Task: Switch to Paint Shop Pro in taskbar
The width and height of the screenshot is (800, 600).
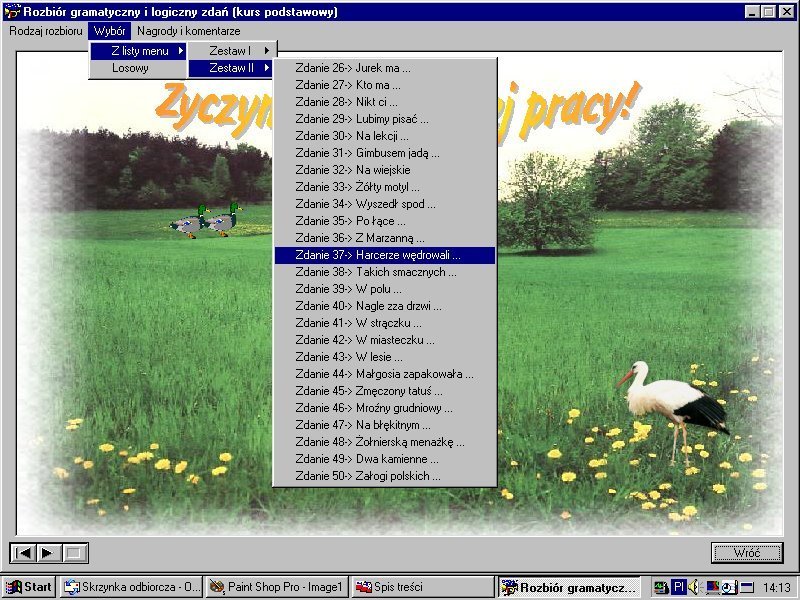Action: pyautogui.click(x=276, y=587)
